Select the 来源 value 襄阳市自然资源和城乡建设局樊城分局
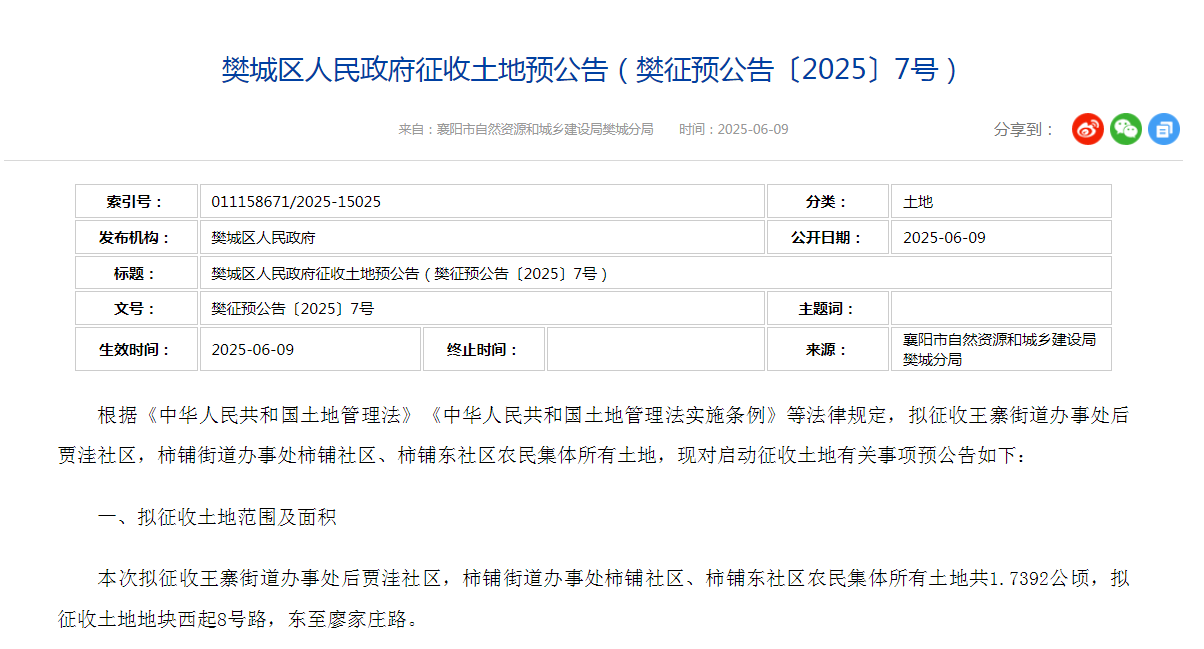Image resolution: width=1204 pixels, height=649 pixels. [x=999, y=349]
